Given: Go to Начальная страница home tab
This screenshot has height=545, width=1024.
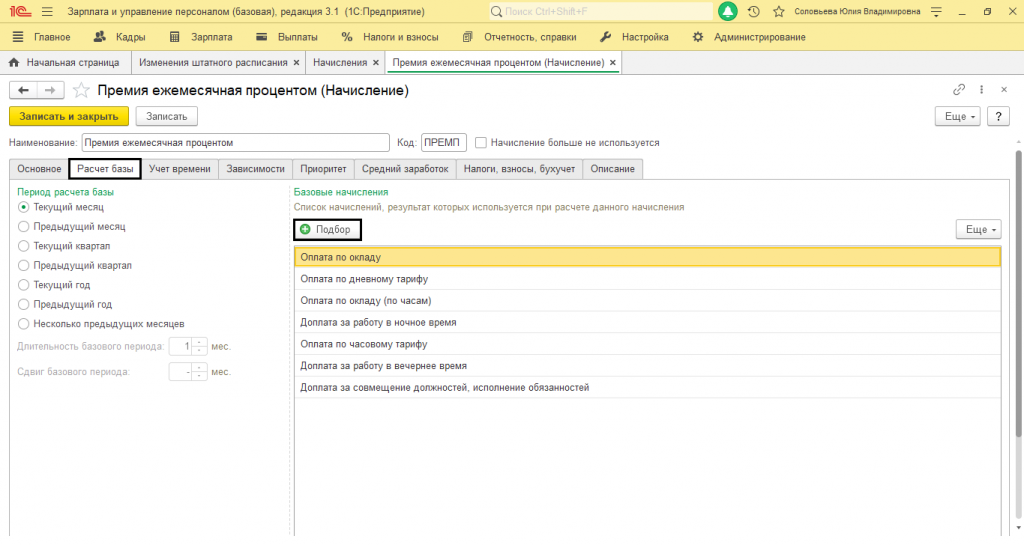Looking at the screenshot, I should 65,63.
